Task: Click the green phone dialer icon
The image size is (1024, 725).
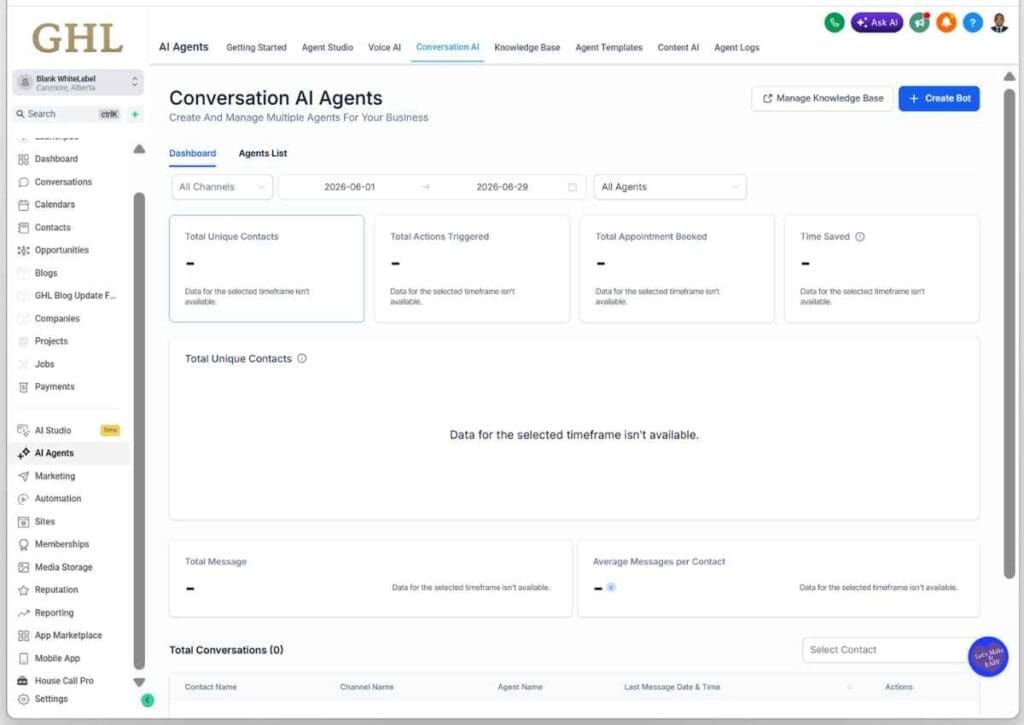Action: (x=834, y=23)
